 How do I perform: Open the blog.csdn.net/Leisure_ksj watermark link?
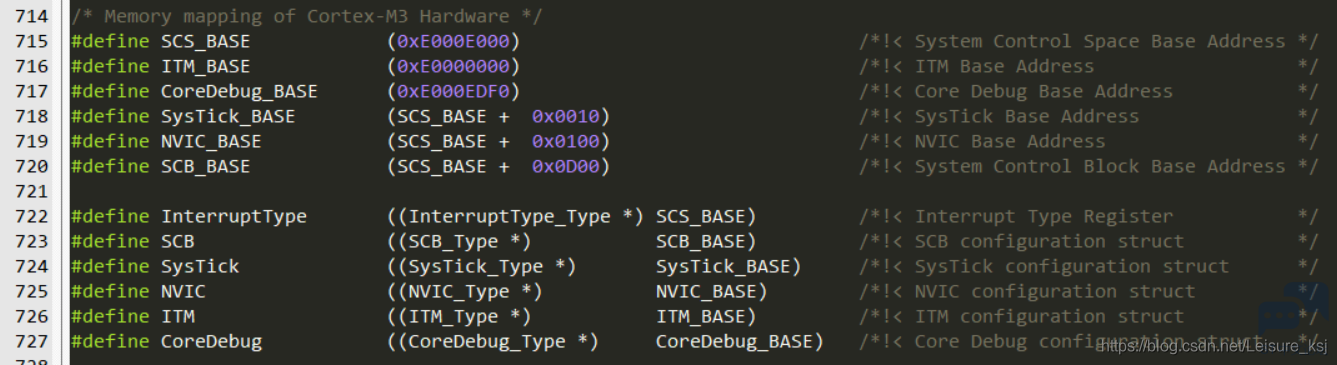click(1213, 346)
